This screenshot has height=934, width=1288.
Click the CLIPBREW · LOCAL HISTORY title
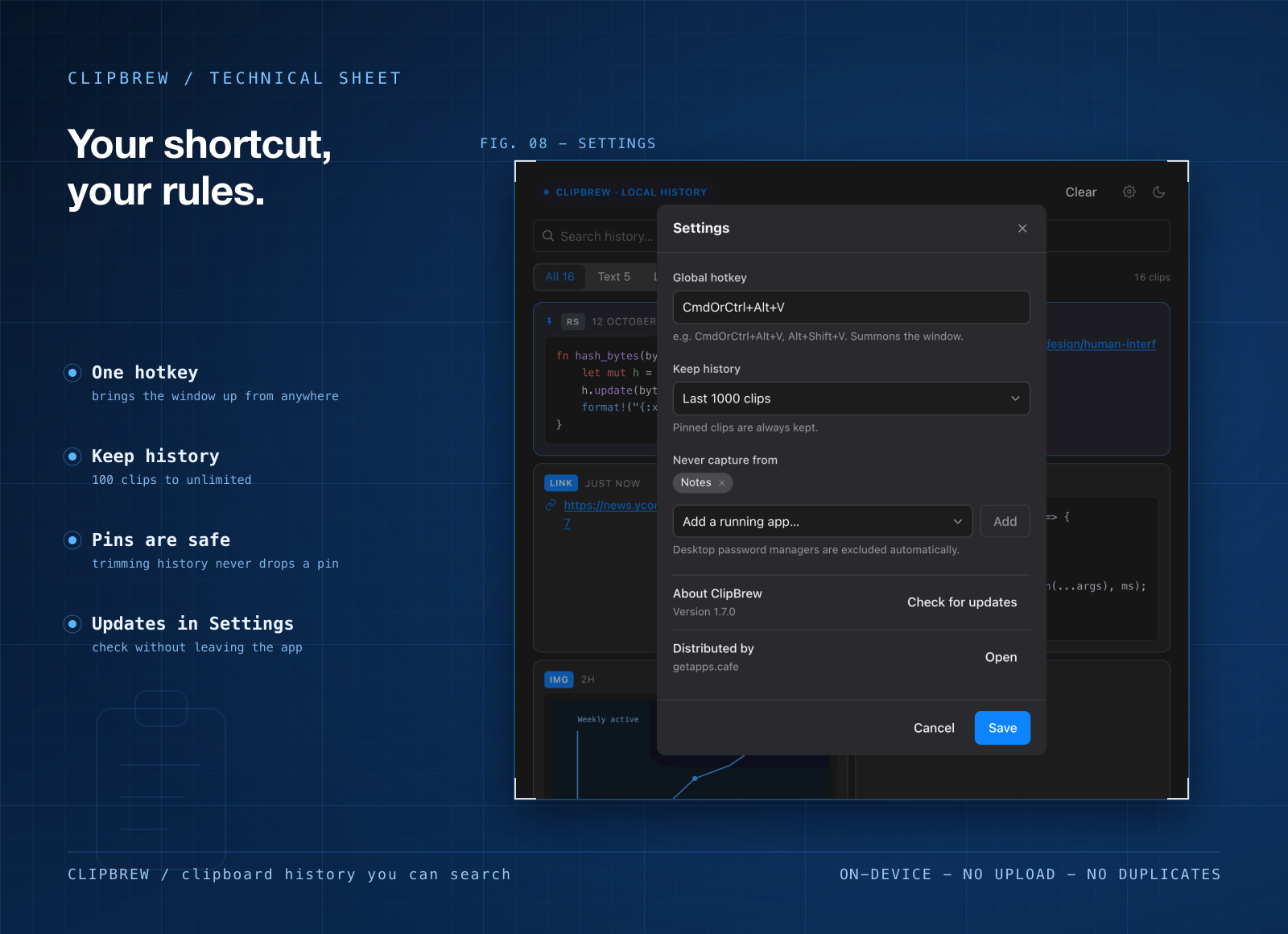click(631, 192)
